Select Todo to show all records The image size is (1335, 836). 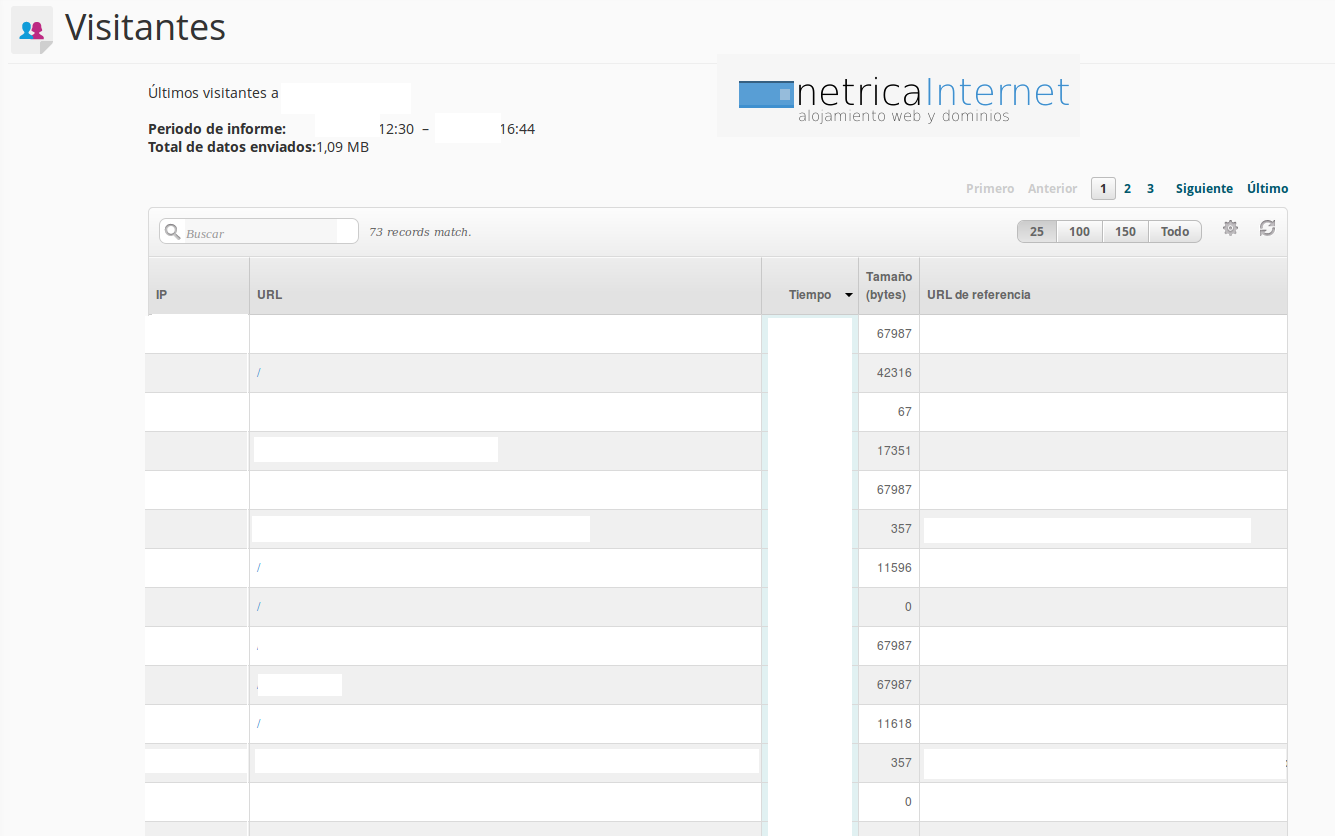pos(1175,232)
